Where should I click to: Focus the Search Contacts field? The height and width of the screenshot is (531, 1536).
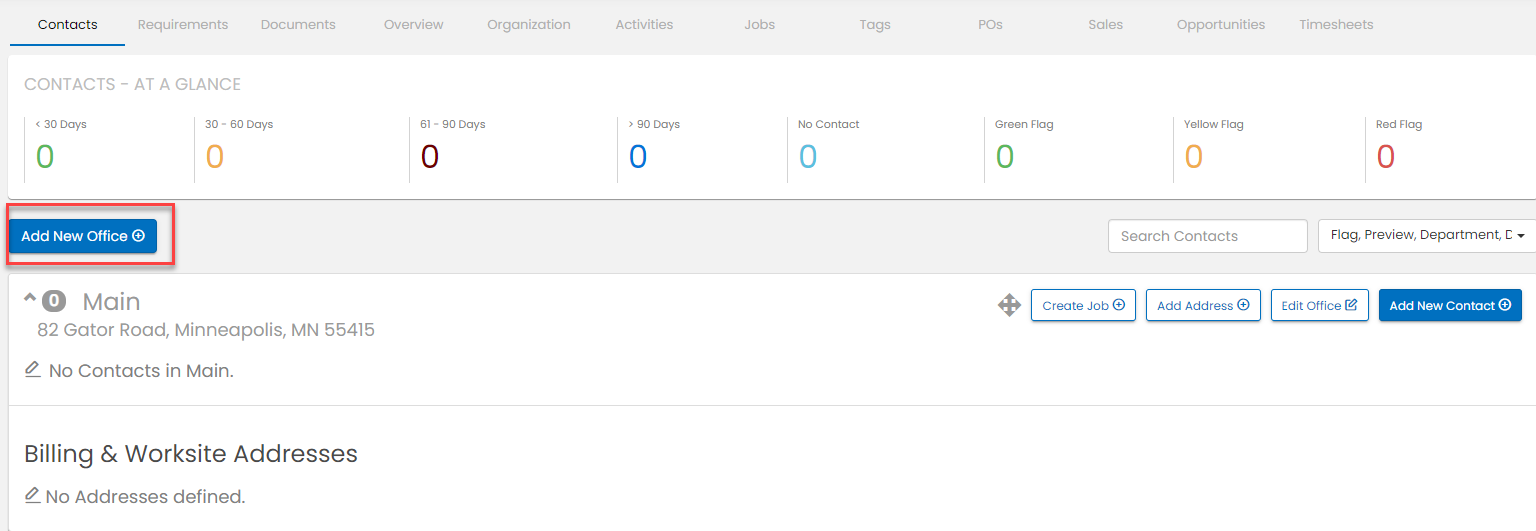1207,236
